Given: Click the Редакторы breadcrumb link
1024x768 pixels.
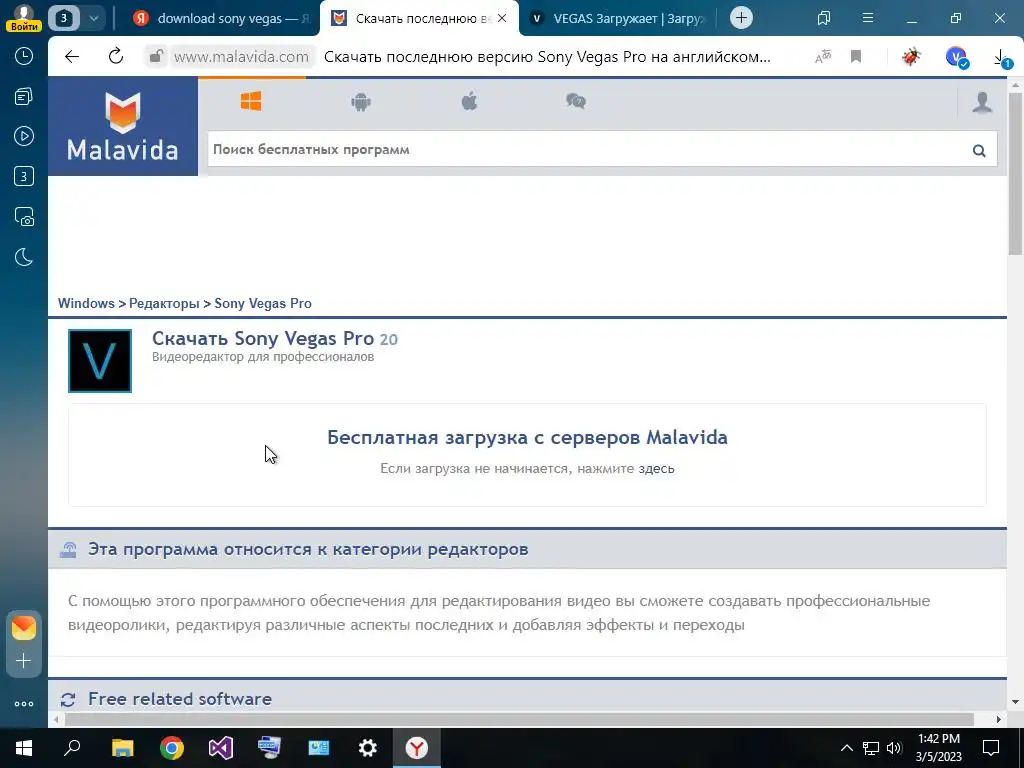Looking at the screenshot, I should click(164, 303).
